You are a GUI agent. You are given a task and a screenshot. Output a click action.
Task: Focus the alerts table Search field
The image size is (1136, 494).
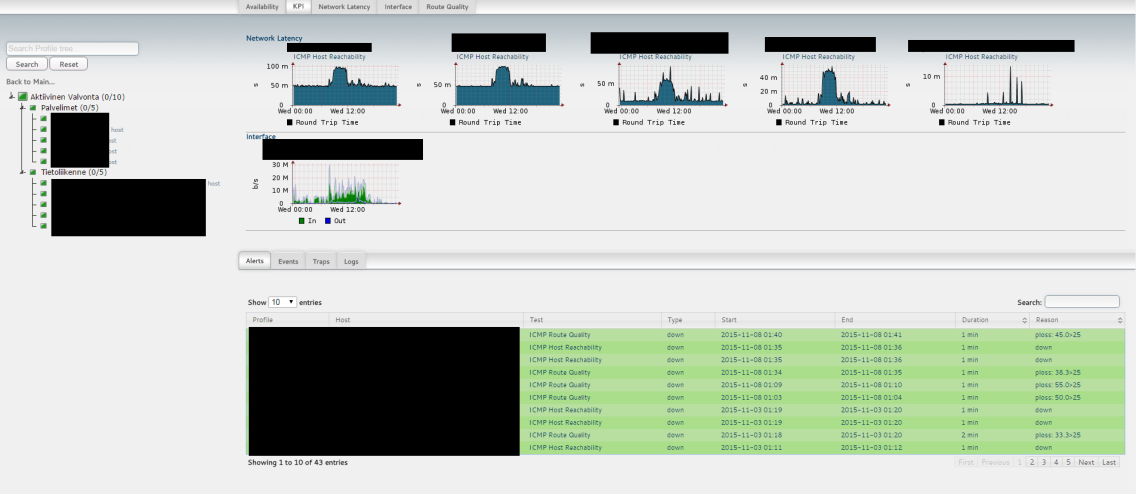pos(1082,301)
